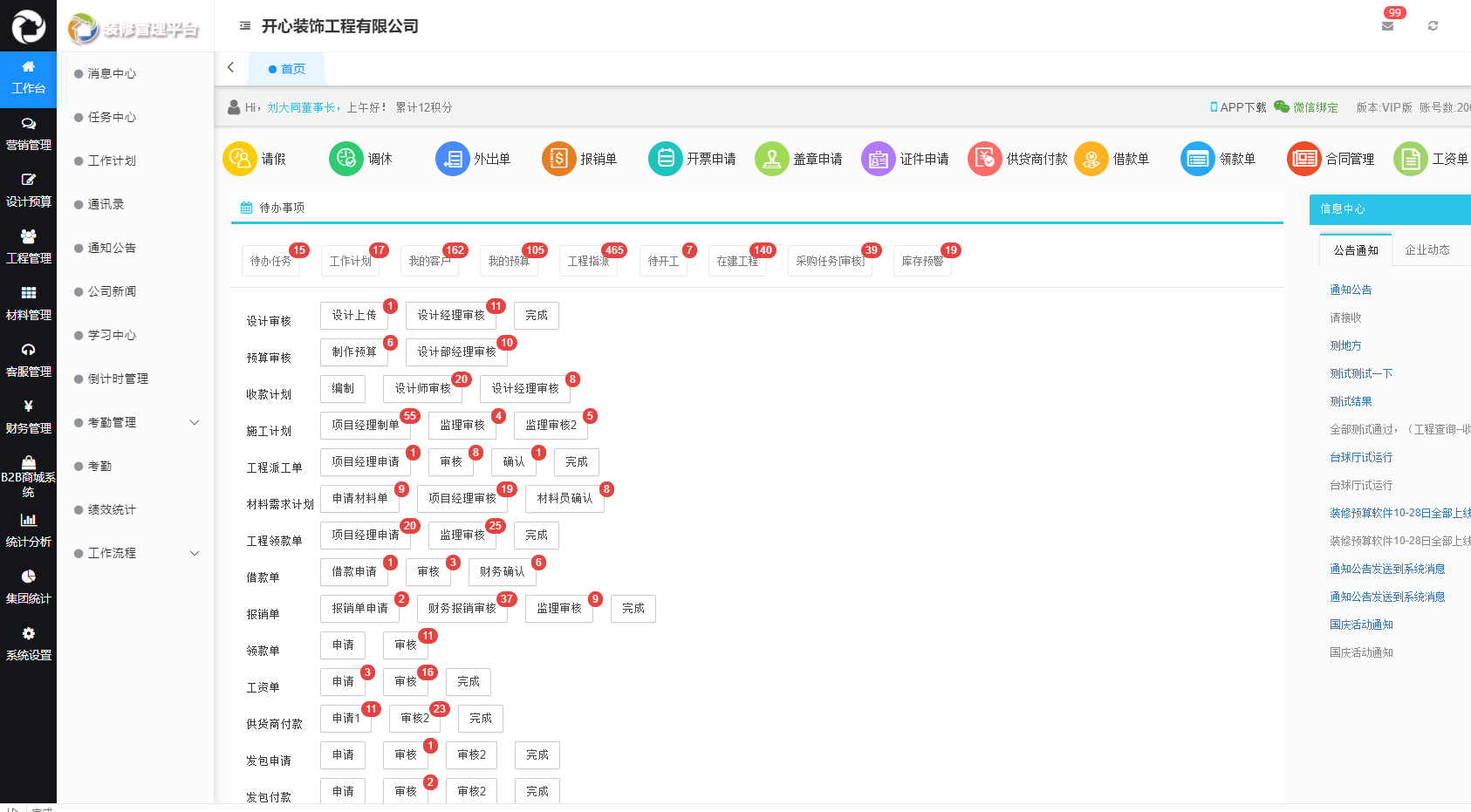The width and height of the screenshot is (1471, 812).
Task: Select the 首页 tab
Action: (x=287, y=68)
